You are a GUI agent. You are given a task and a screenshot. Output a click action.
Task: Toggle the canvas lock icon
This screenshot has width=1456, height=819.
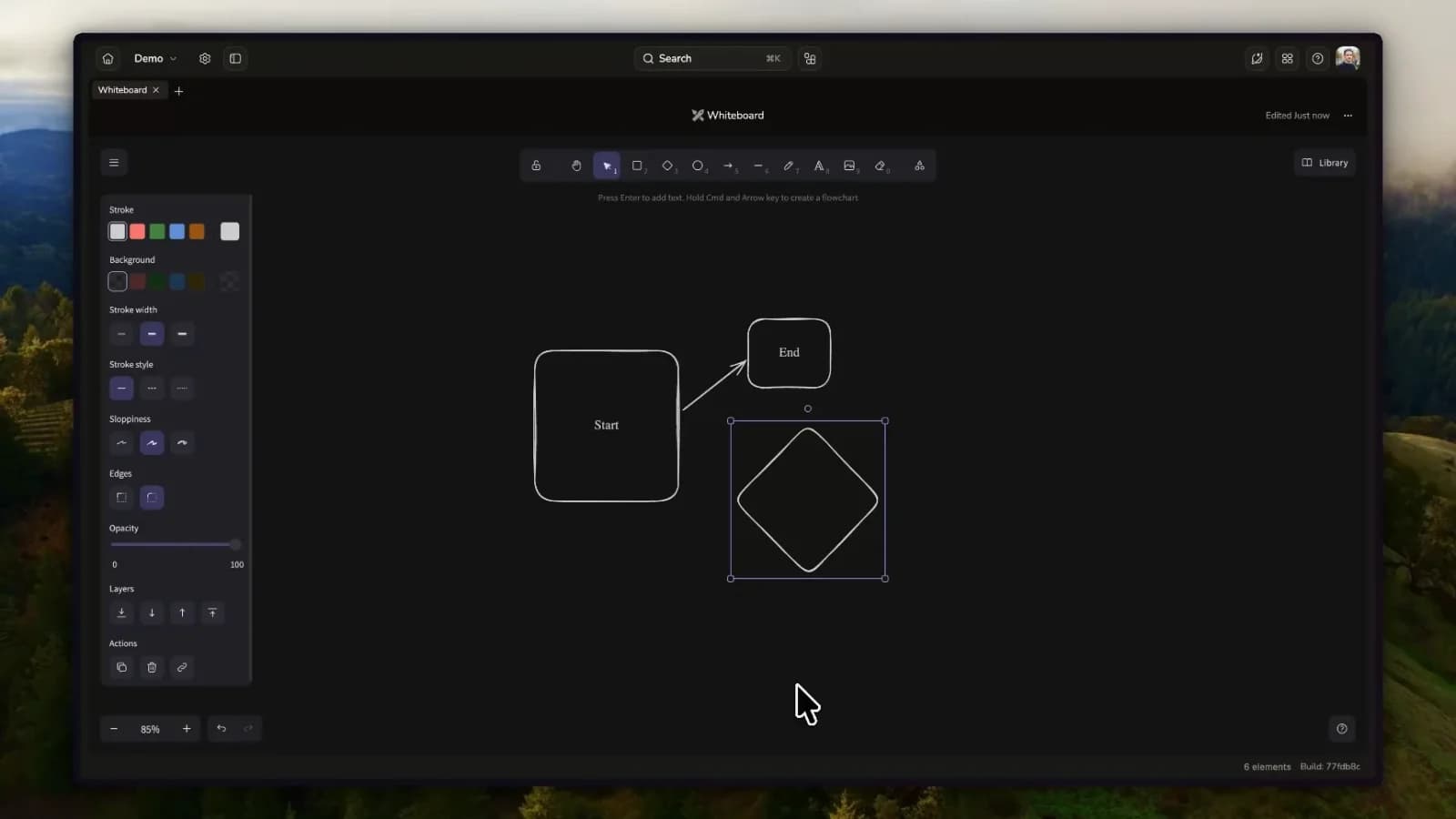pyautogui.click(x=536, y=166)
